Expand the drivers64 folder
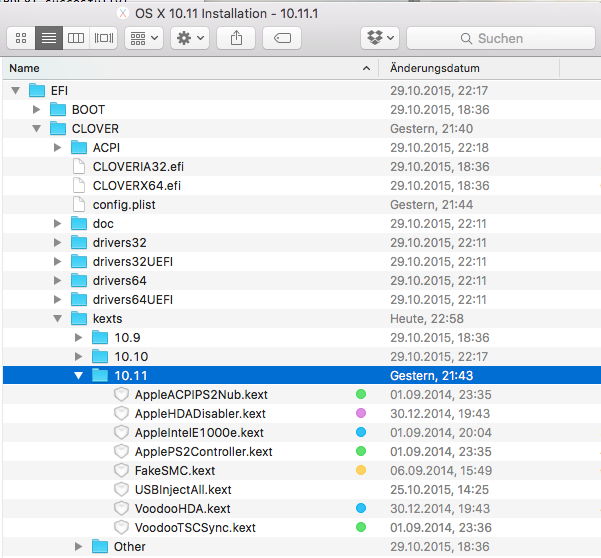The height and width of the screenshot is (558, 601). coord(57,281)
